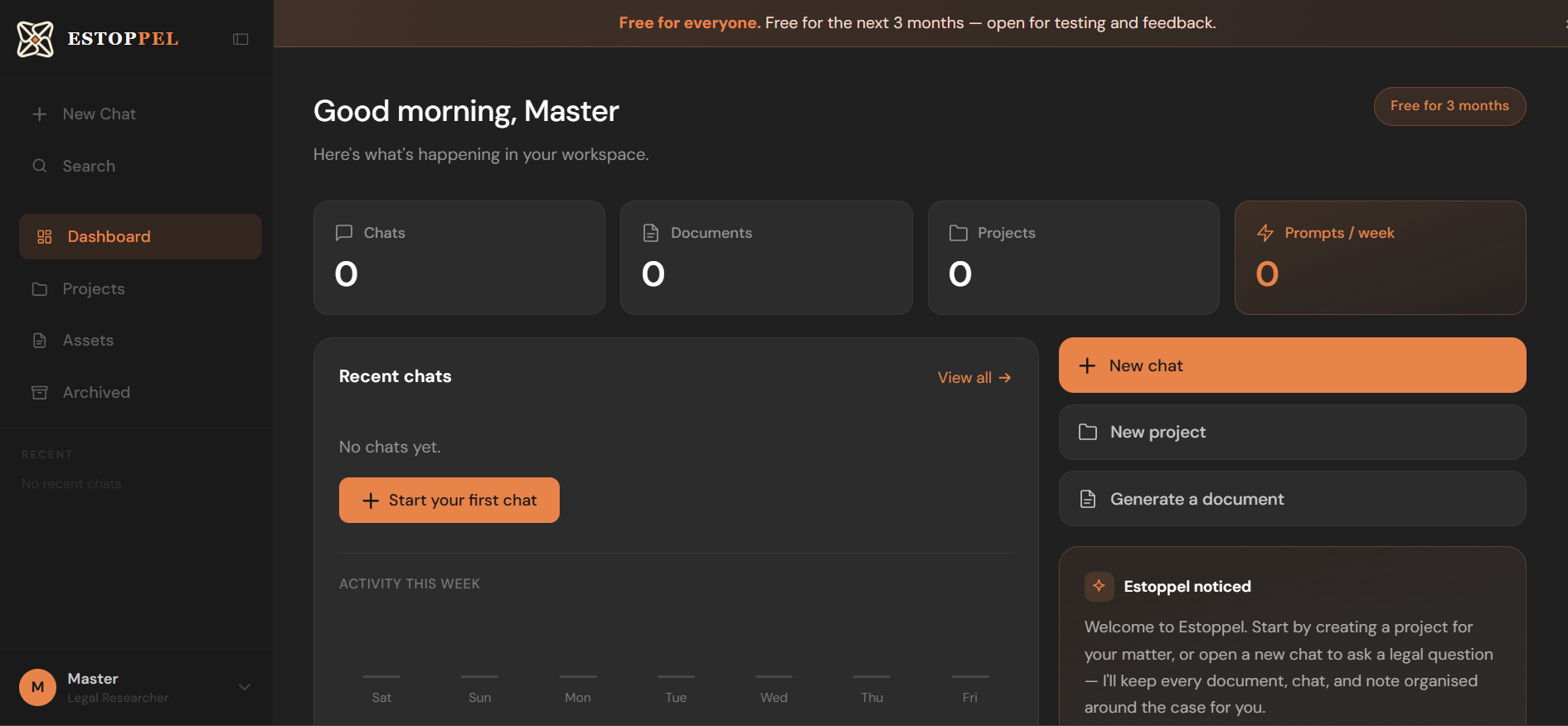Follow the View all link
1568x726 pixels.
[x=974, y=377]
